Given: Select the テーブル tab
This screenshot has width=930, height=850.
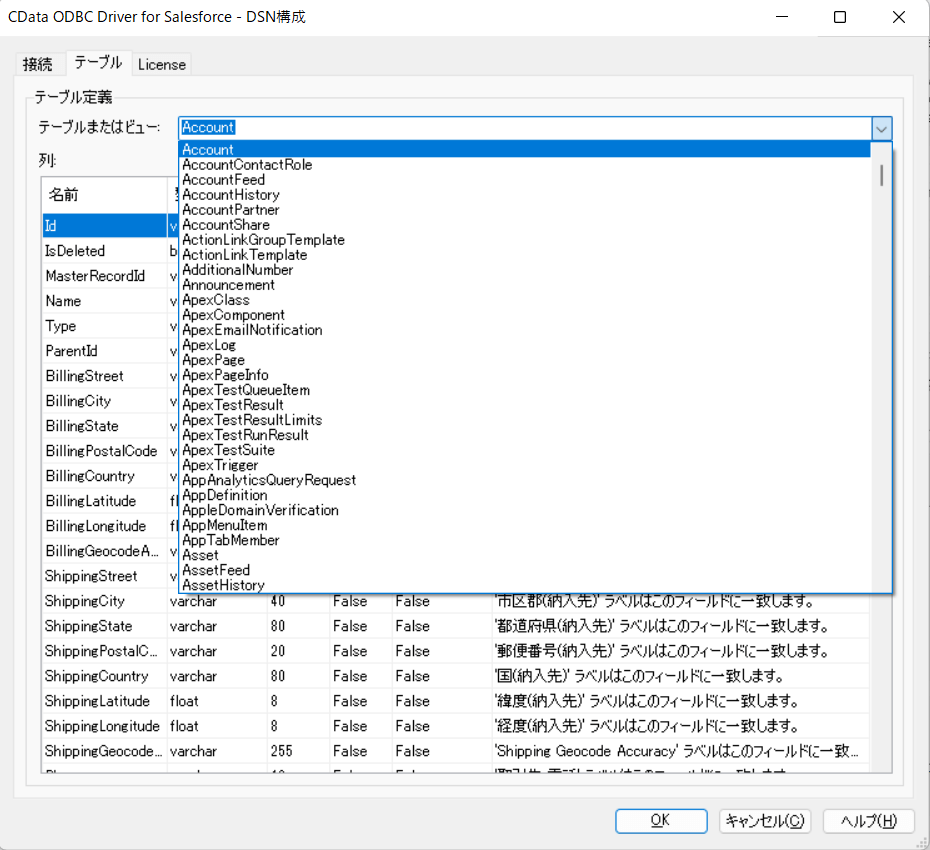Looking at the screenshot, I should 98,62.
